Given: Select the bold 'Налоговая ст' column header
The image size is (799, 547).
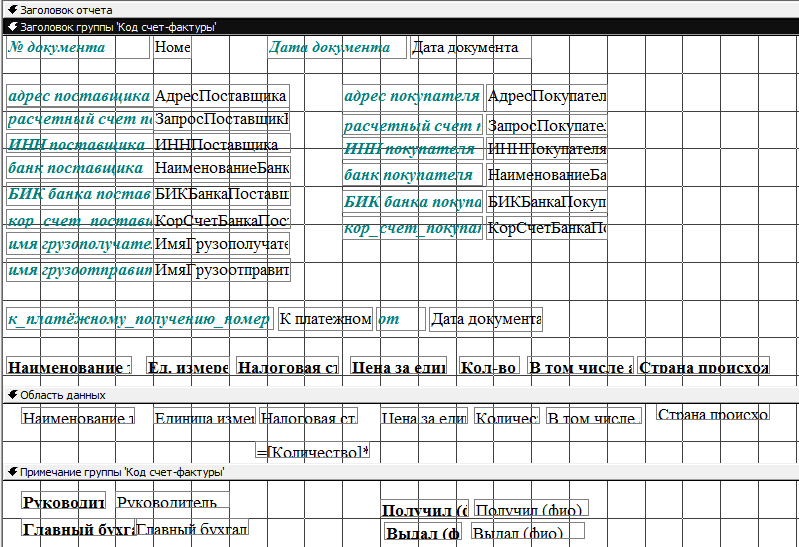Looking at the screenshot, I should pos(287,366).
